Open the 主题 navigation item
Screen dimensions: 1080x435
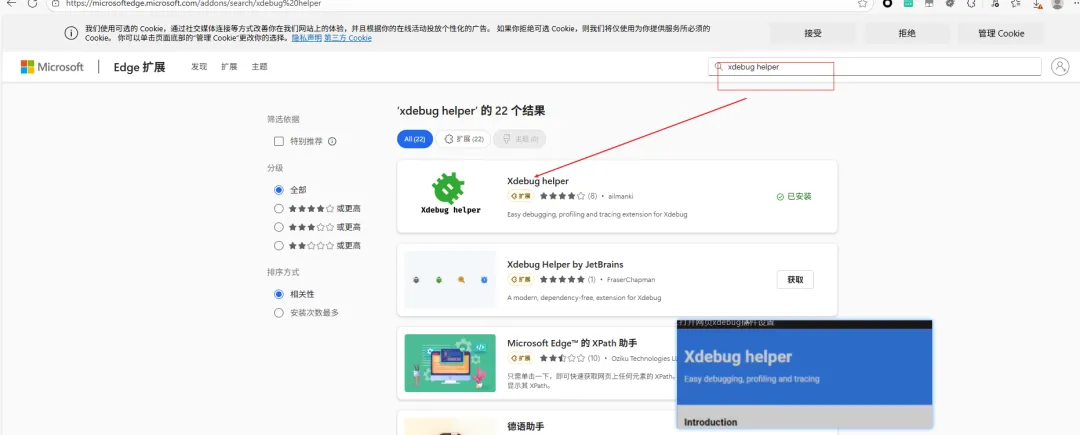(x=259, y=67)
